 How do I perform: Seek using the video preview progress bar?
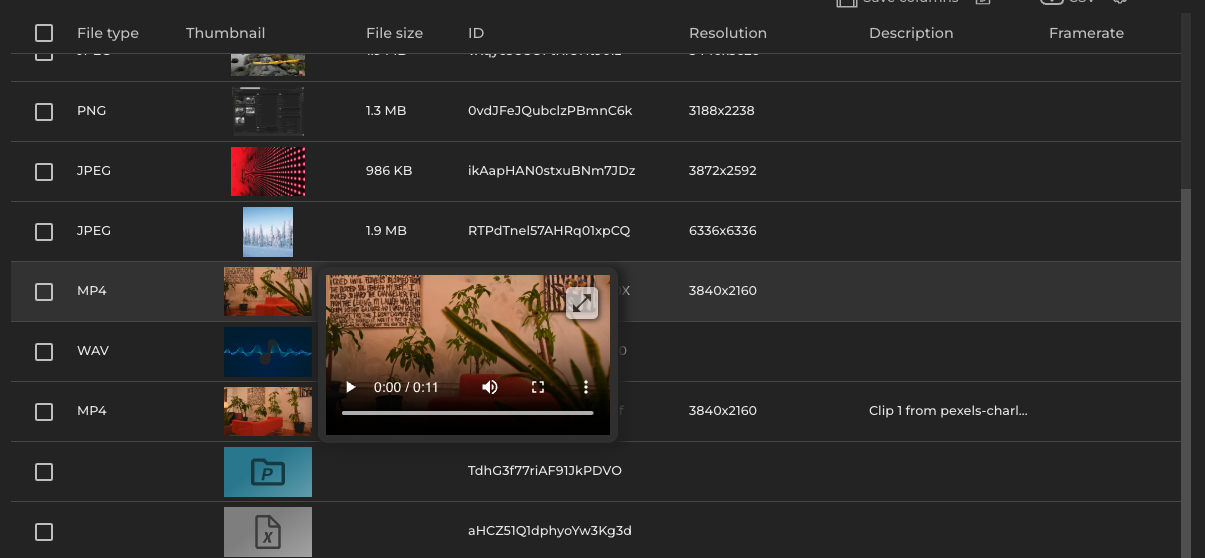point(468,413)
